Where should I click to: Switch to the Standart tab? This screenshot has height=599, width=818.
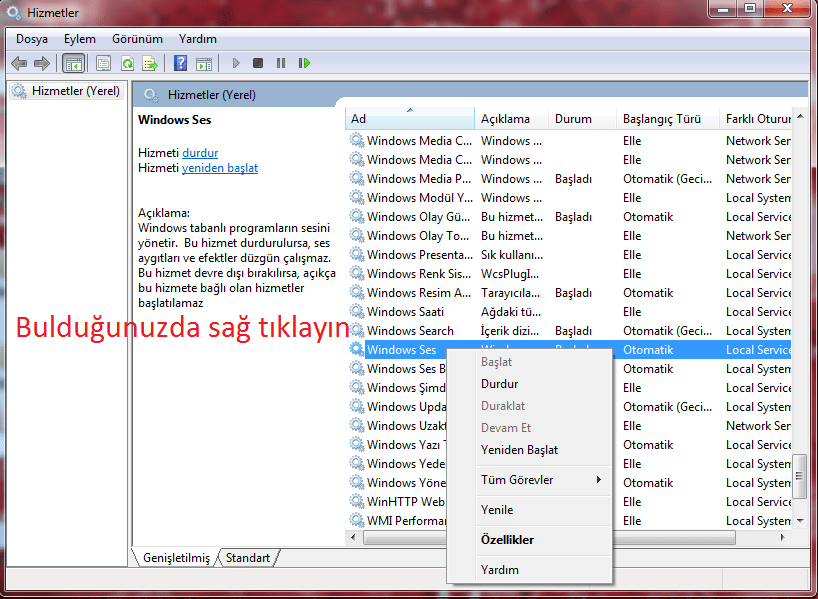pyautogui.click(x=248, y=558)
